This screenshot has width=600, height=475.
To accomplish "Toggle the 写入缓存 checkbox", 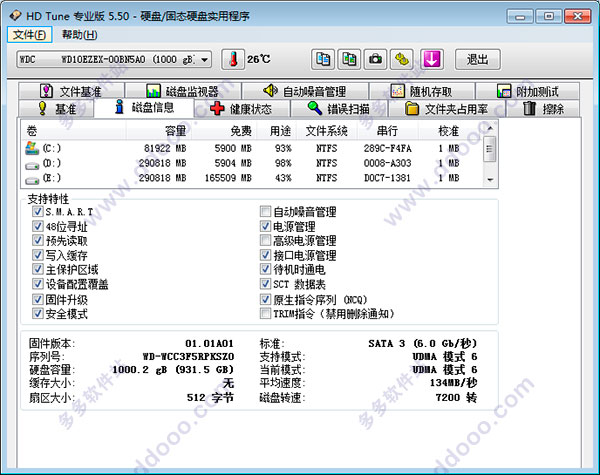I will coord(37,255).
